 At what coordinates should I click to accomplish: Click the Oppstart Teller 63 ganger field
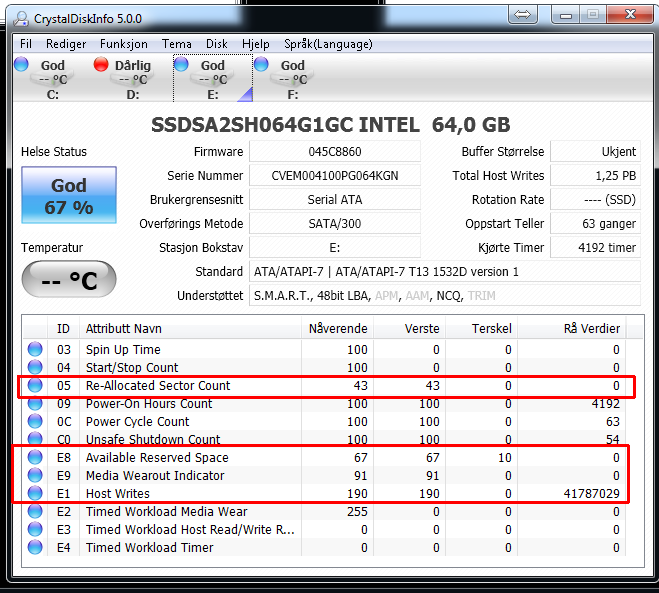click(x=596, y=223)
